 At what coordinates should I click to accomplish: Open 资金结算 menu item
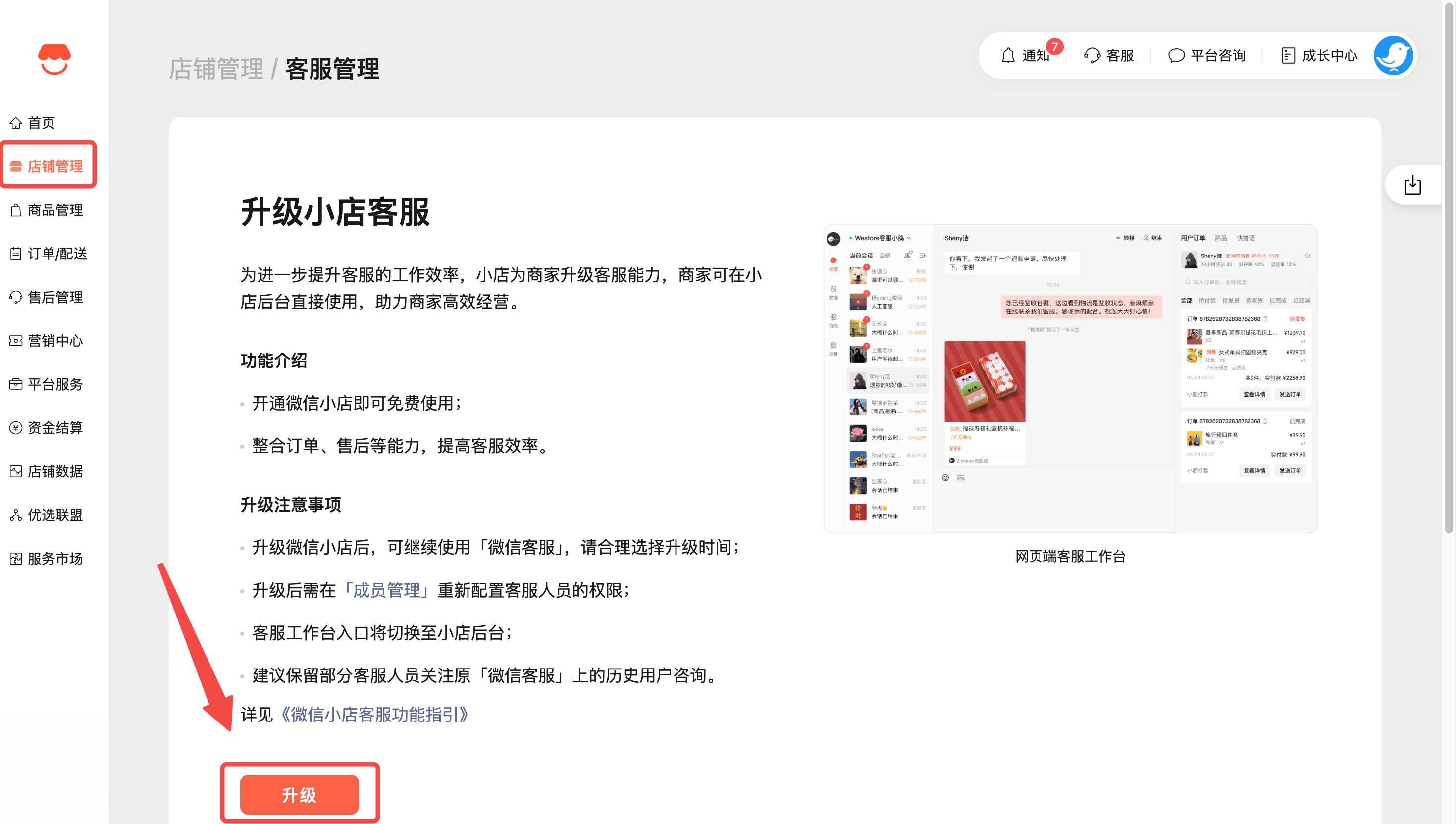click(55, 428)
